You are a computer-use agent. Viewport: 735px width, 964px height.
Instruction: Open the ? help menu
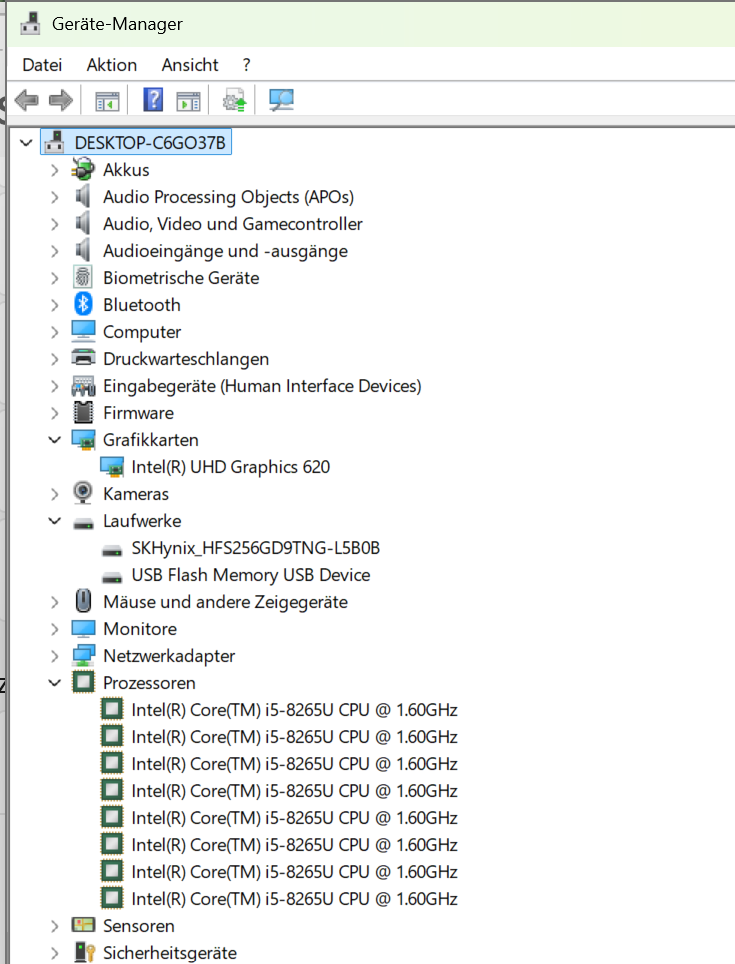pyautogui.click(x=246, y=65)
